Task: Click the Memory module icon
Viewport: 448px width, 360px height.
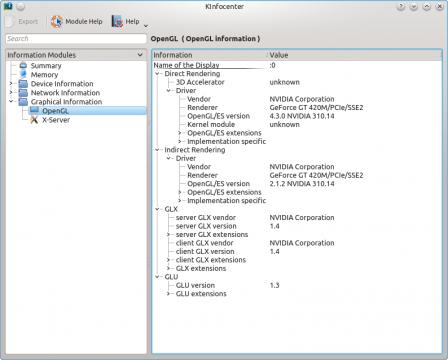Action: tap(23, 74)
